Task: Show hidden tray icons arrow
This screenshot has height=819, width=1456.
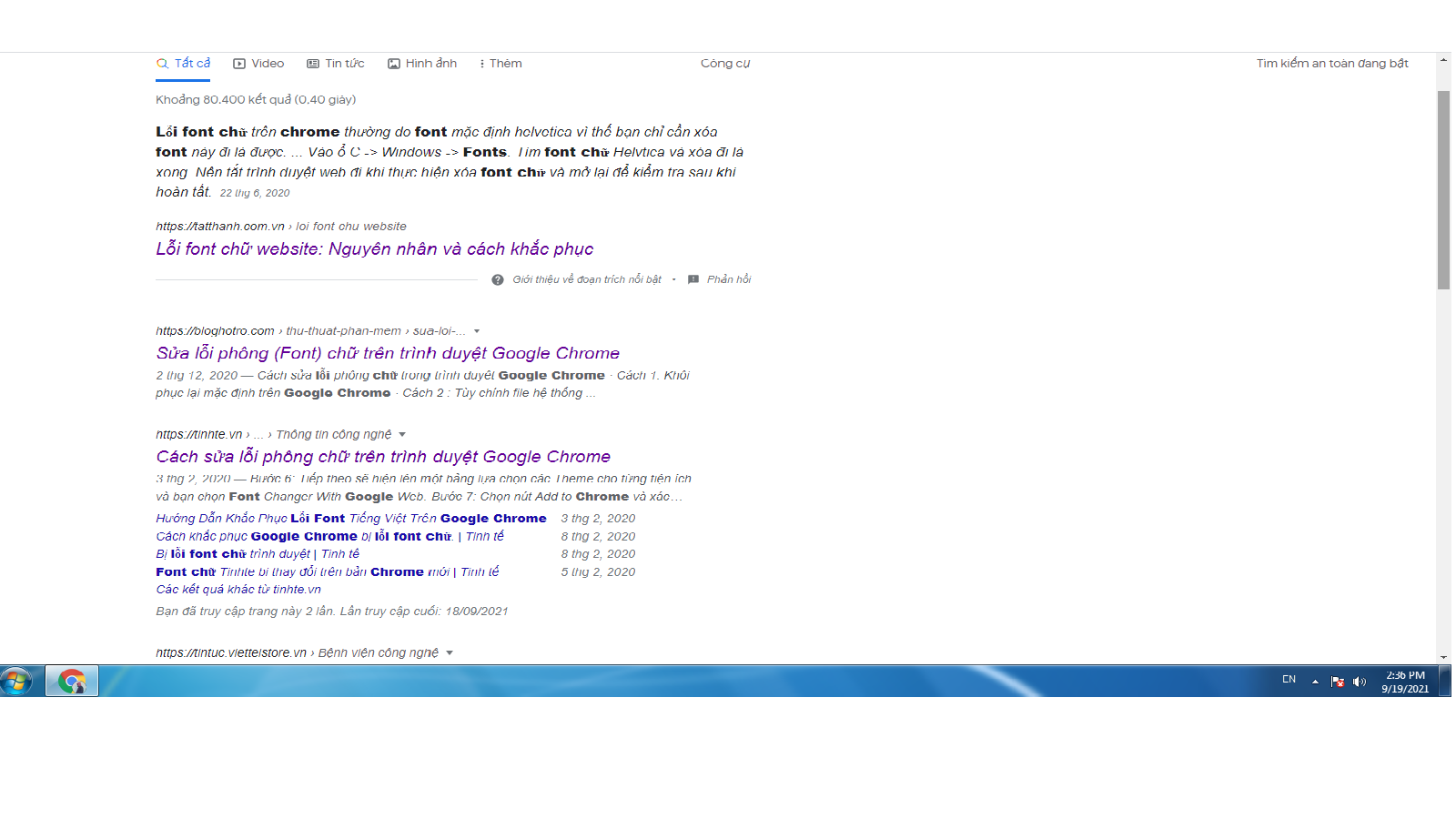Action: coord(1315,682)
